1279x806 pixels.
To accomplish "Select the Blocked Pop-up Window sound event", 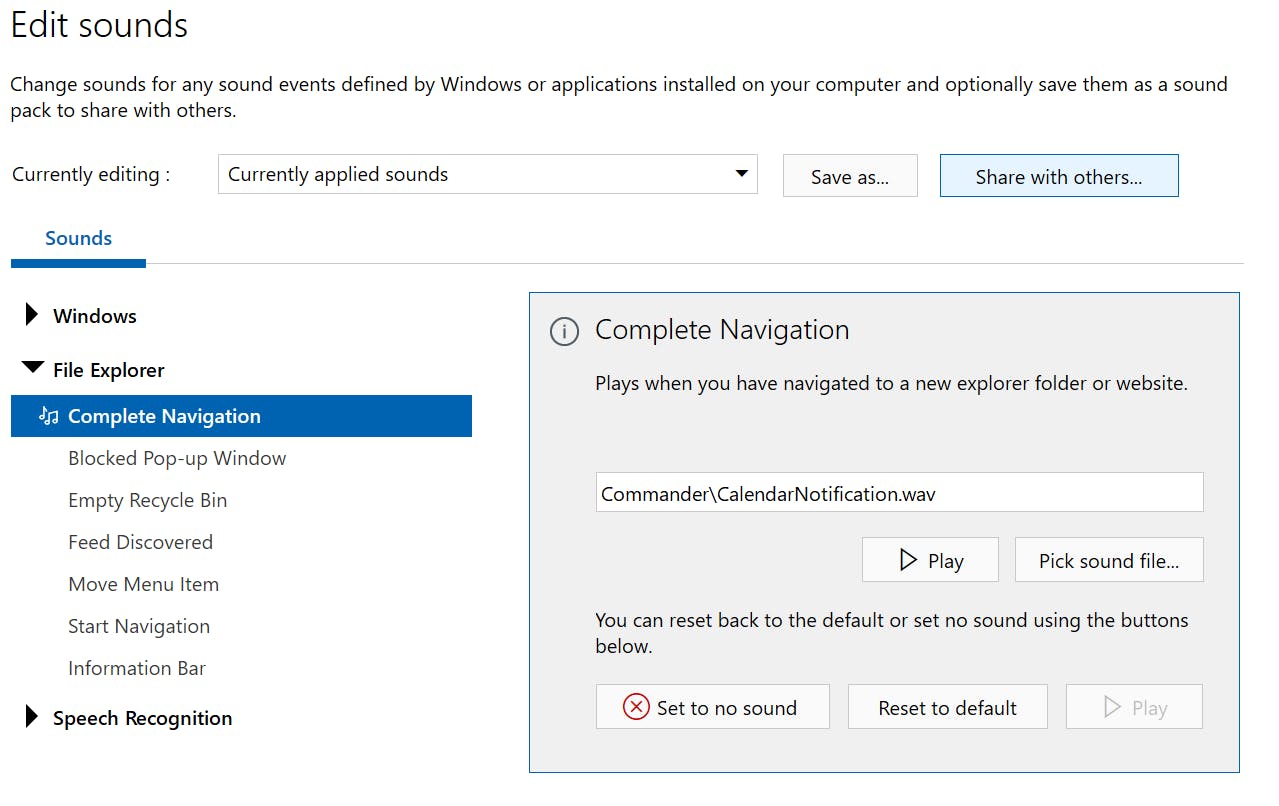I will coord(177,459).
